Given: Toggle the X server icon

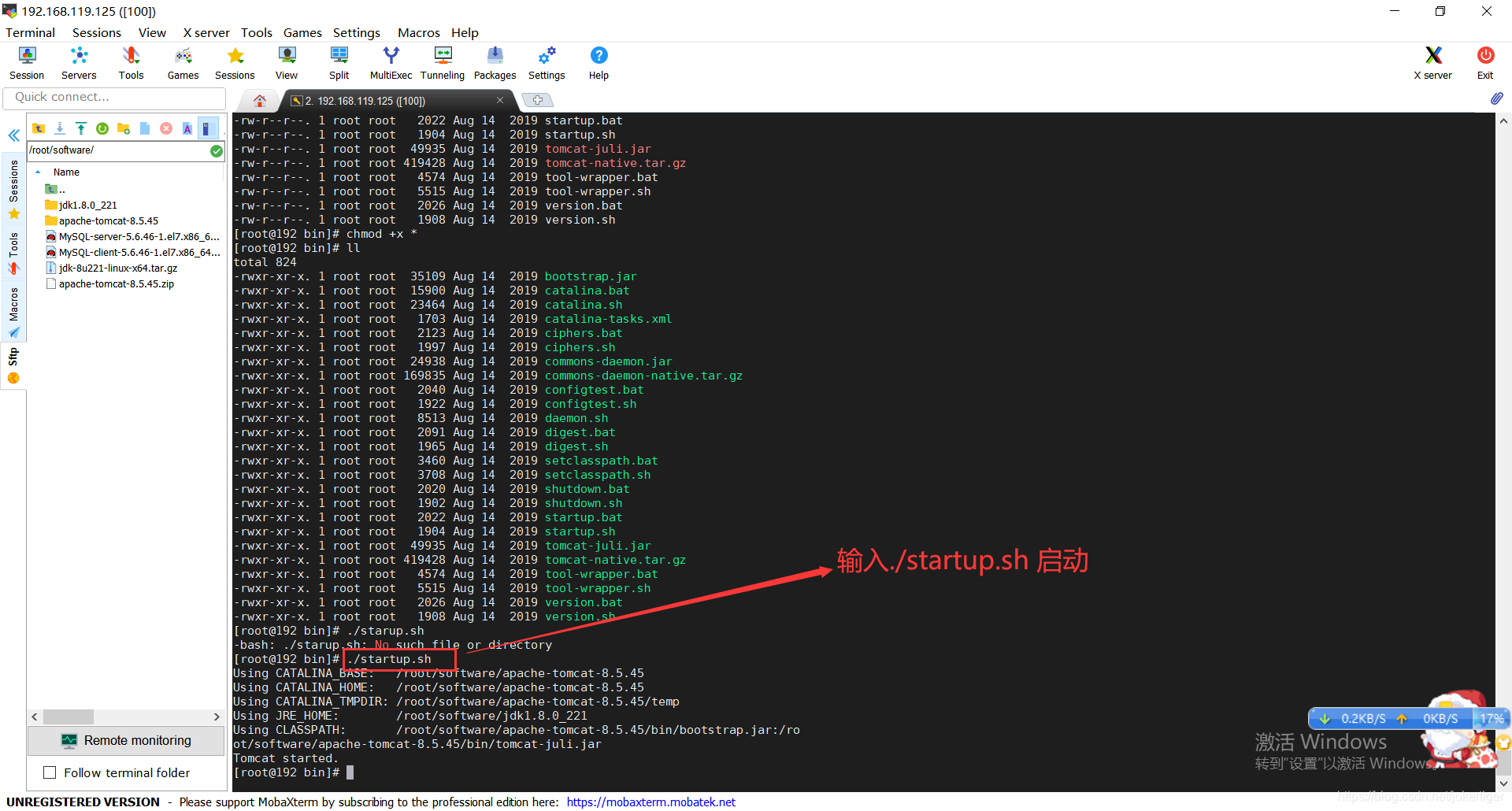Looking at the screenshot, I should point(1432,63).
